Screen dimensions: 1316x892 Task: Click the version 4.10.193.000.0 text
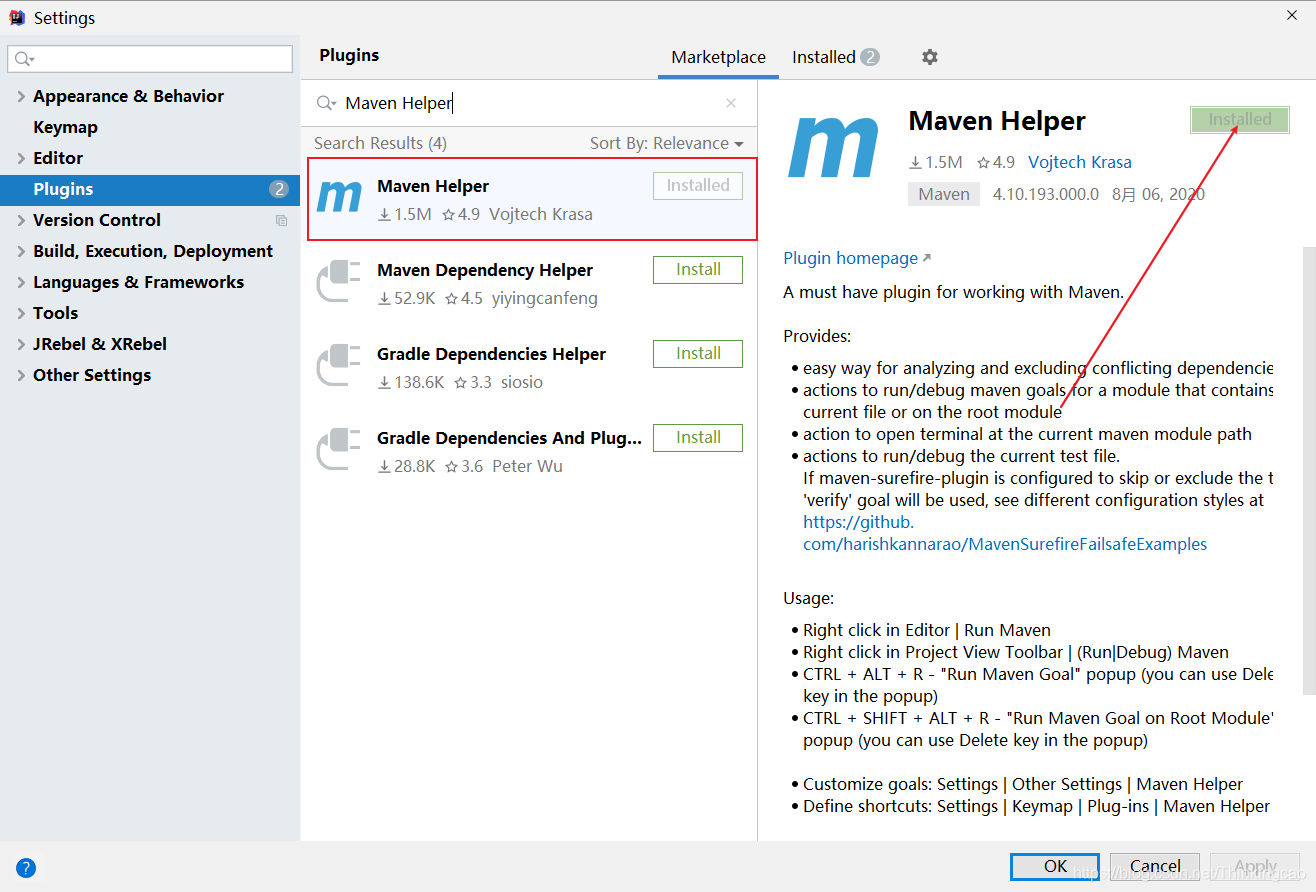pyautogui.click(x=1045, y=194)
